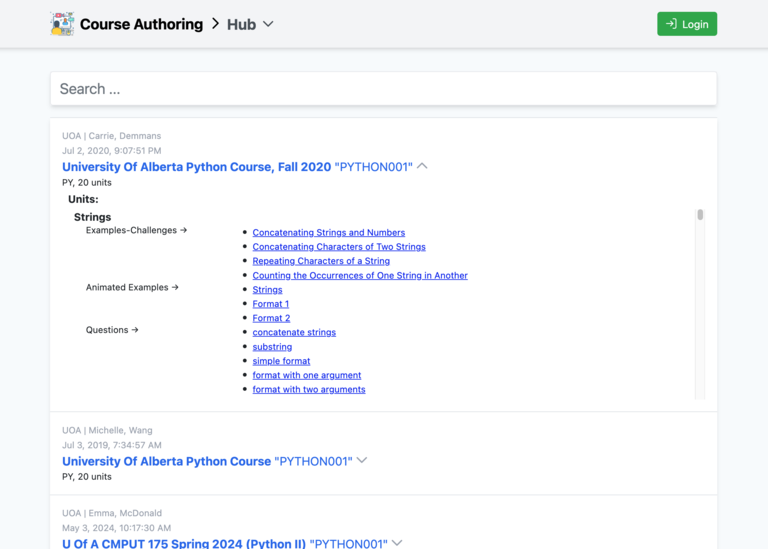Expand the CMPUT 175 Spring 2024 chevron
The image size is (768, 549).
click(x=397, y=543)
